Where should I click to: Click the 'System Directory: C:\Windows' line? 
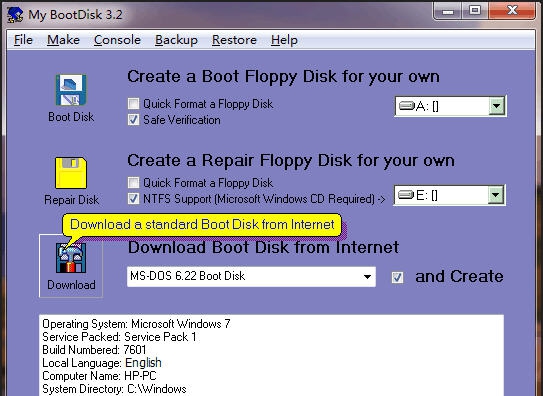pyautogui.click(x=114, y=389)
